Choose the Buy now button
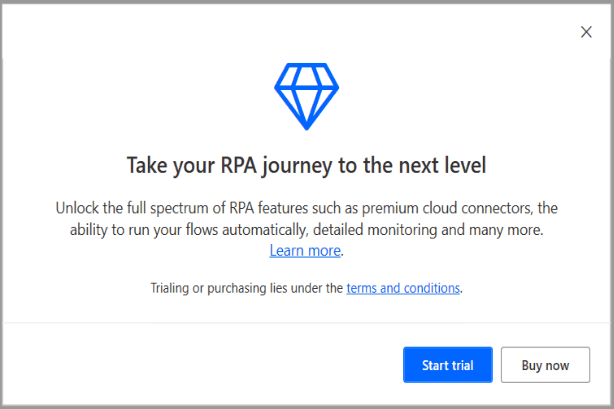The height and width of the screenshot is (409, 614). [x=545, y=365]
